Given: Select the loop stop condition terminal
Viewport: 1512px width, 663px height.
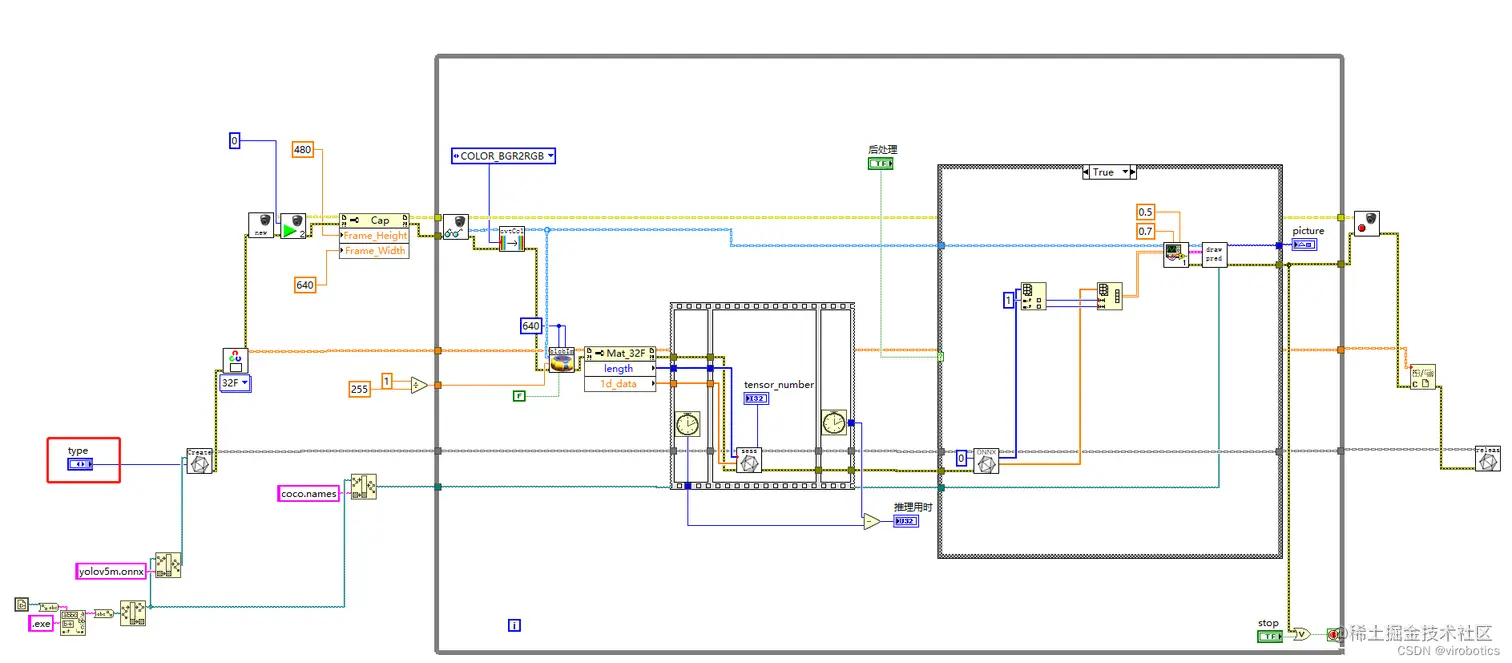Looking at the screenshot, I should [1334, 634].
